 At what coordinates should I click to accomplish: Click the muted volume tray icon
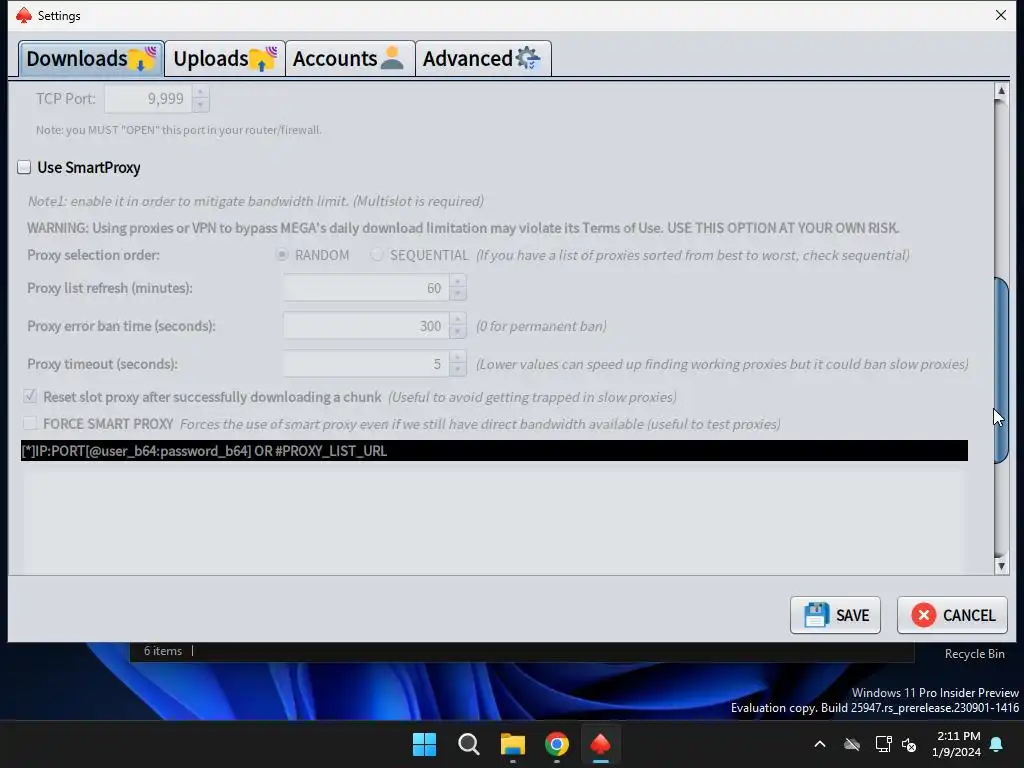coord(909,744)
